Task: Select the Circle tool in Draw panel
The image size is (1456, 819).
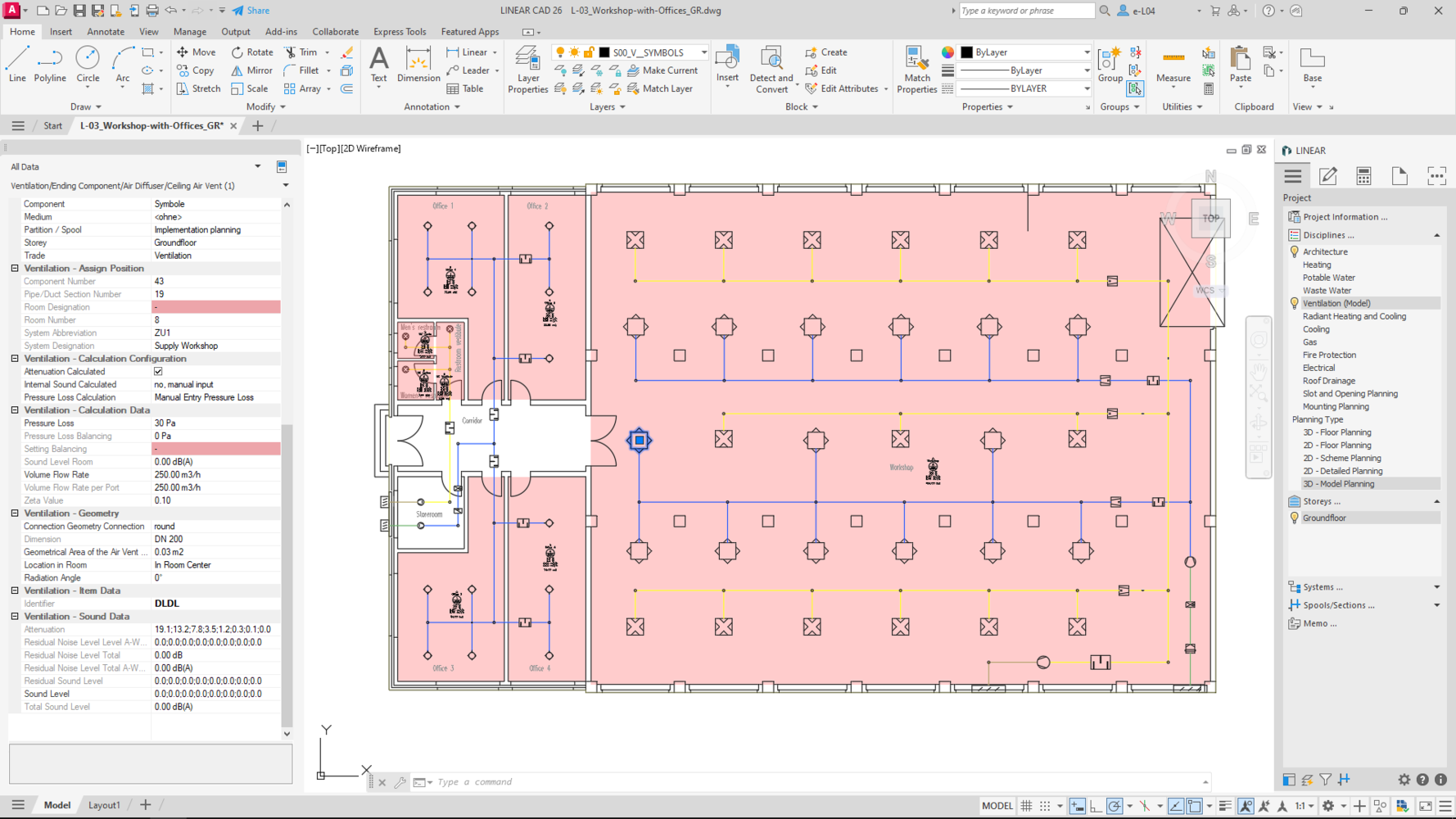Action: (x=88, y=64)
